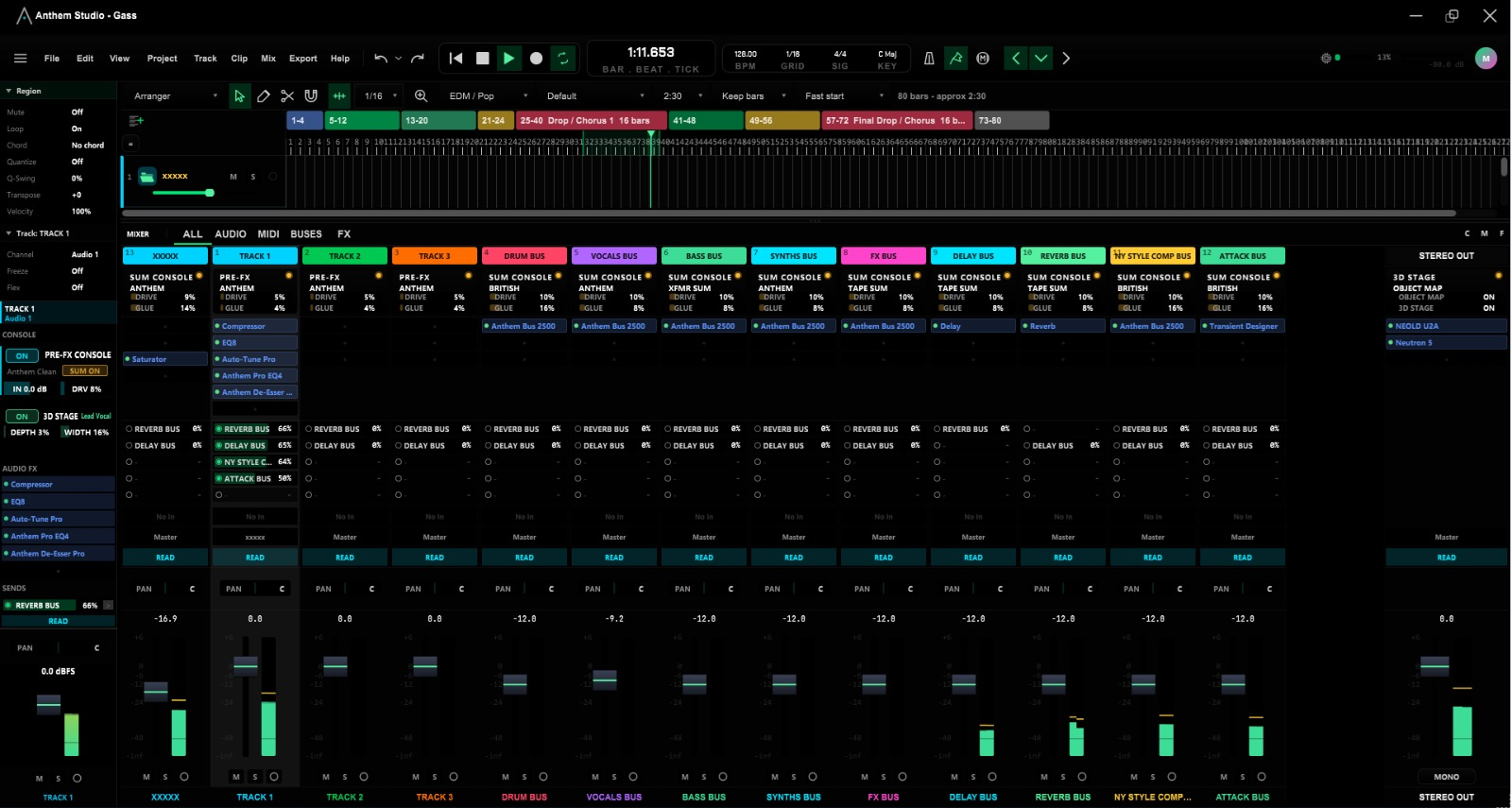Toggle the 3D STAGE ON switch
The width and height of the screenshot is (1512, 808).
tap(22, 417)
